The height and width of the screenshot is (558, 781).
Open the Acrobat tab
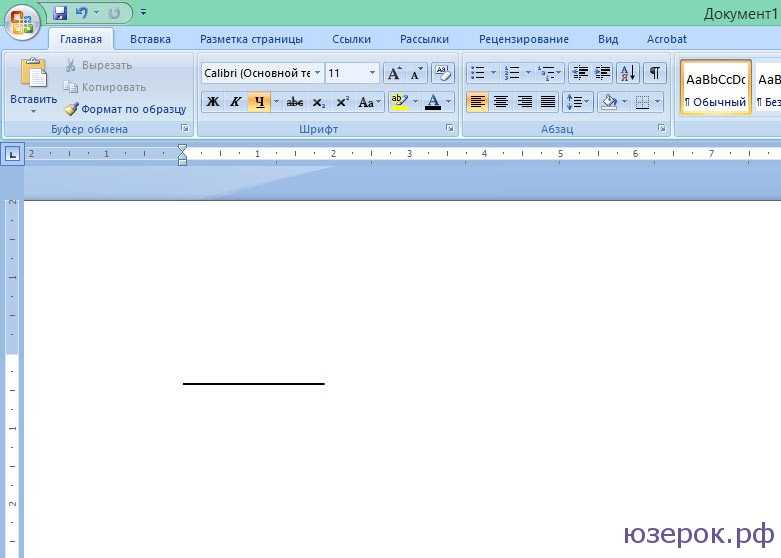coord(666,39)
